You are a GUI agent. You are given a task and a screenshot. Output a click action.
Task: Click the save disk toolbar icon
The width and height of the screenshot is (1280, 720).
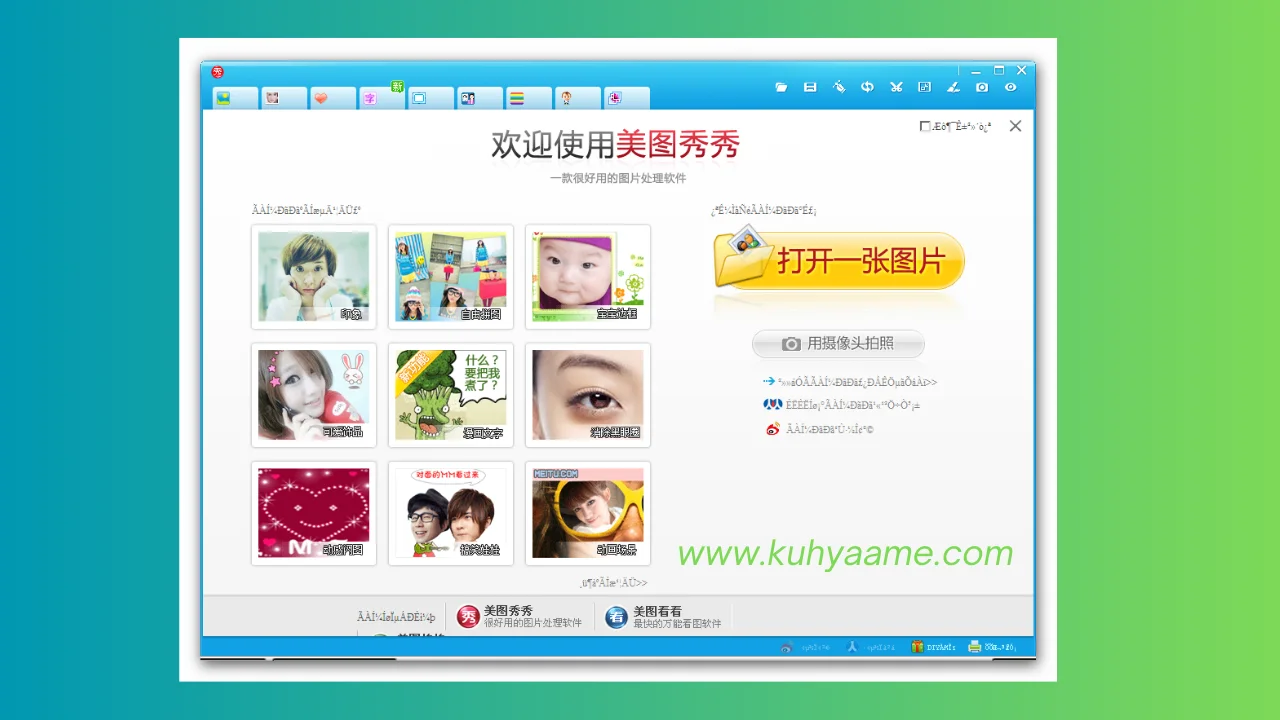click(810, 87)
